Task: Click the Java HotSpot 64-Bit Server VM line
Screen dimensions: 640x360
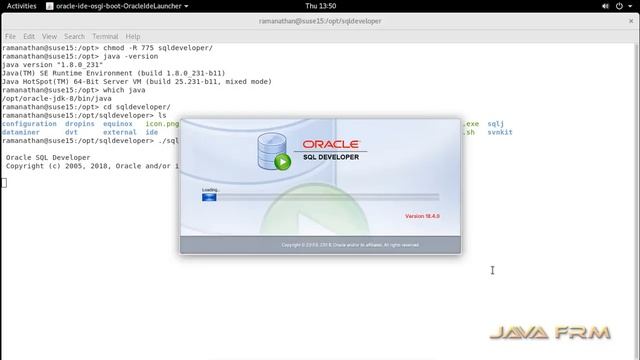Action: [x=137, y=82]
